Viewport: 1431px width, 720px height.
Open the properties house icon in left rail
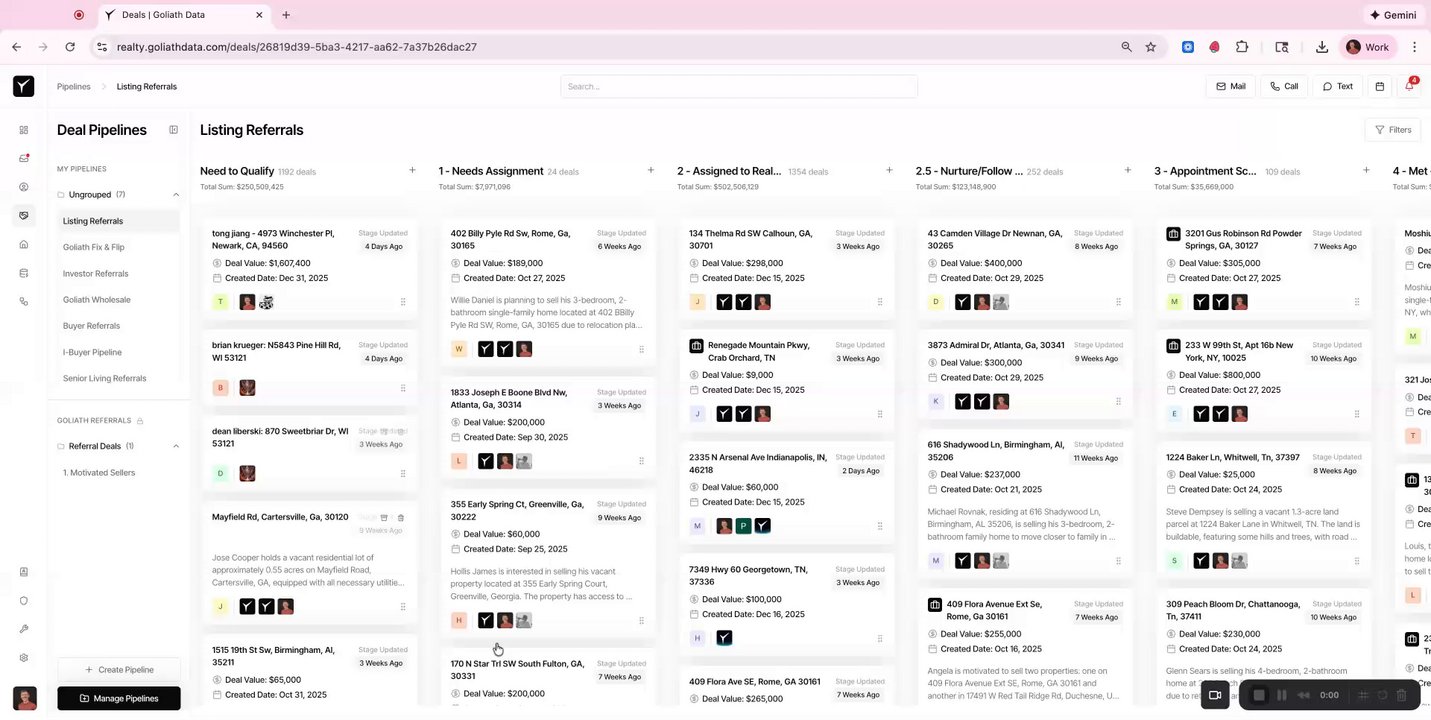tap(24, 244)
